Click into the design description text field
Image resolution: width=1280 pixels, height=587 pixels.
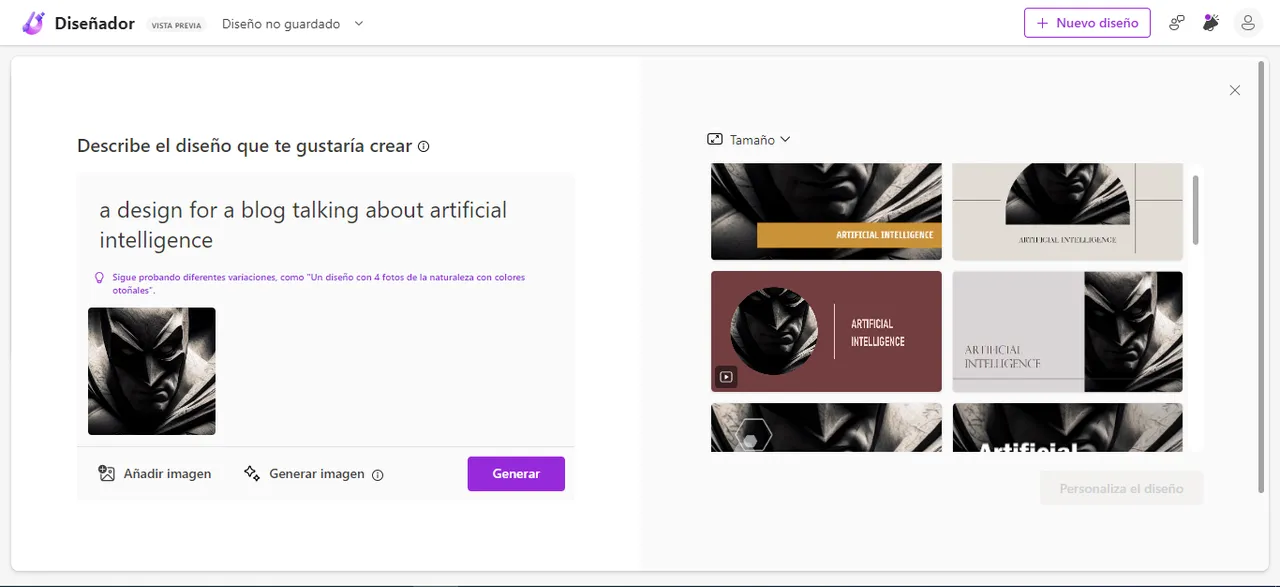(325, 225)
